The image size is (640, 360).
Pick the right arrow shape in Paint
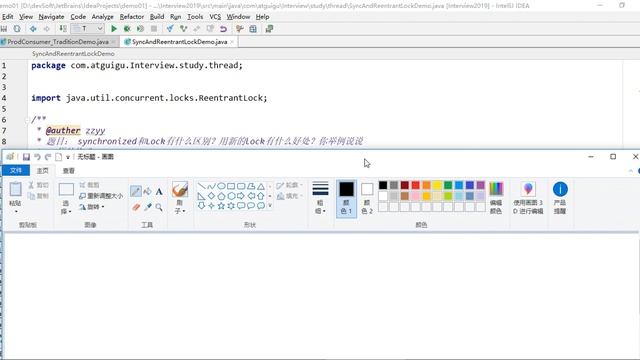pyautogui.click(x=241, y=196)
